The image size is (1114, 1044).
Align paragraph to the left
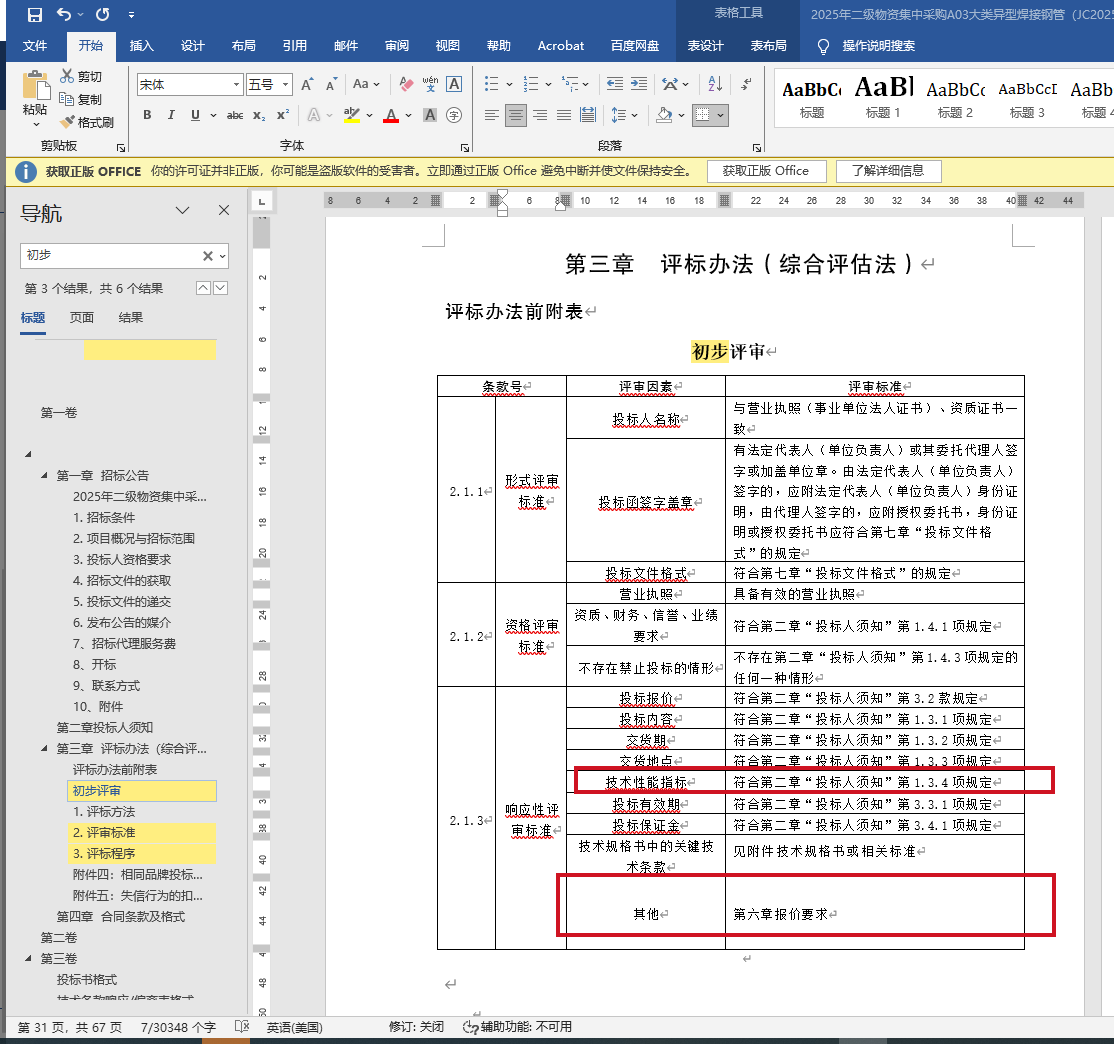[x=492, y=115]
